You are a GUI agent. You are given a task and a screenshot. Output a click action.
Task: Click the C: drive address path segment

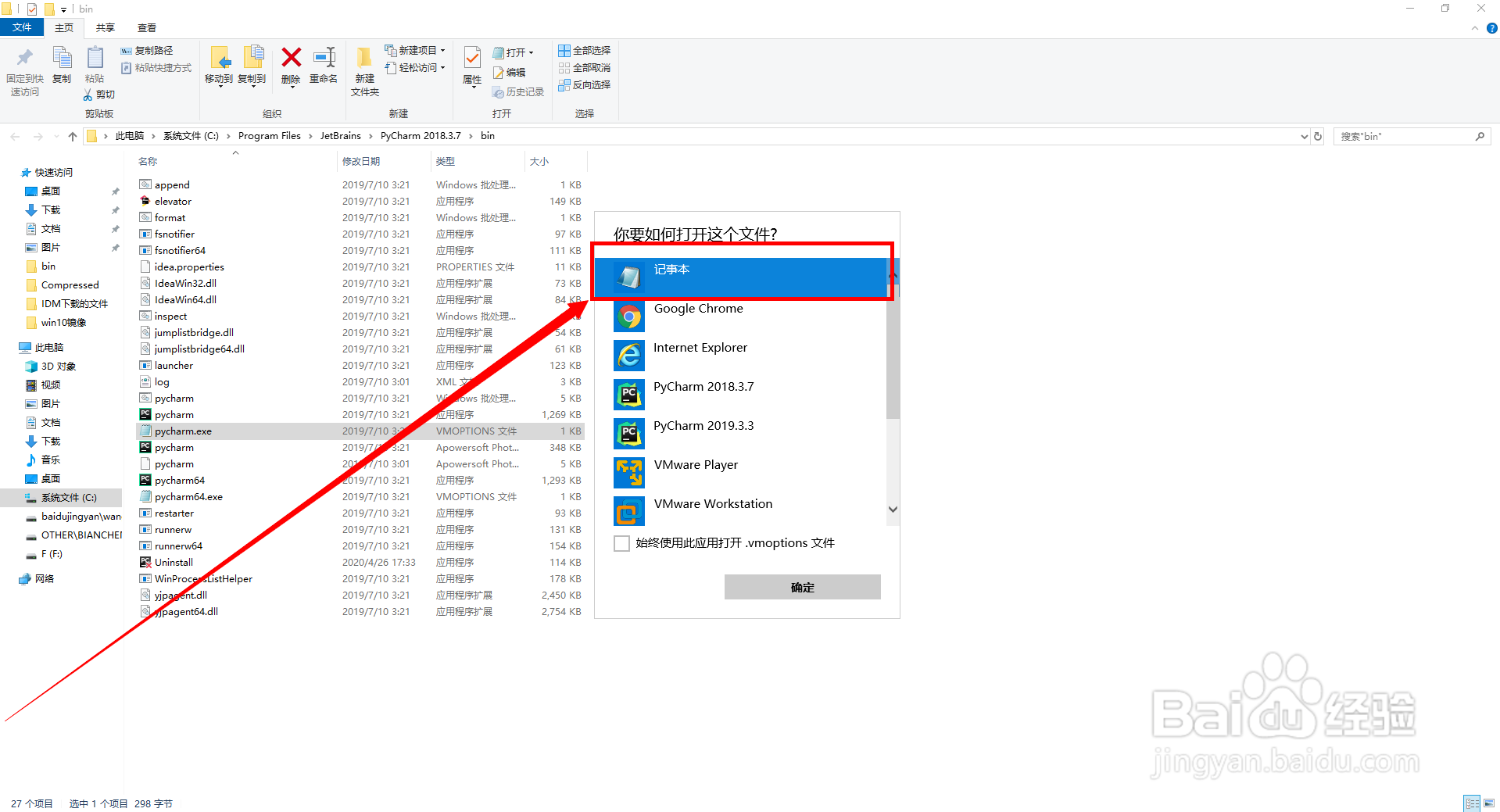191,136
